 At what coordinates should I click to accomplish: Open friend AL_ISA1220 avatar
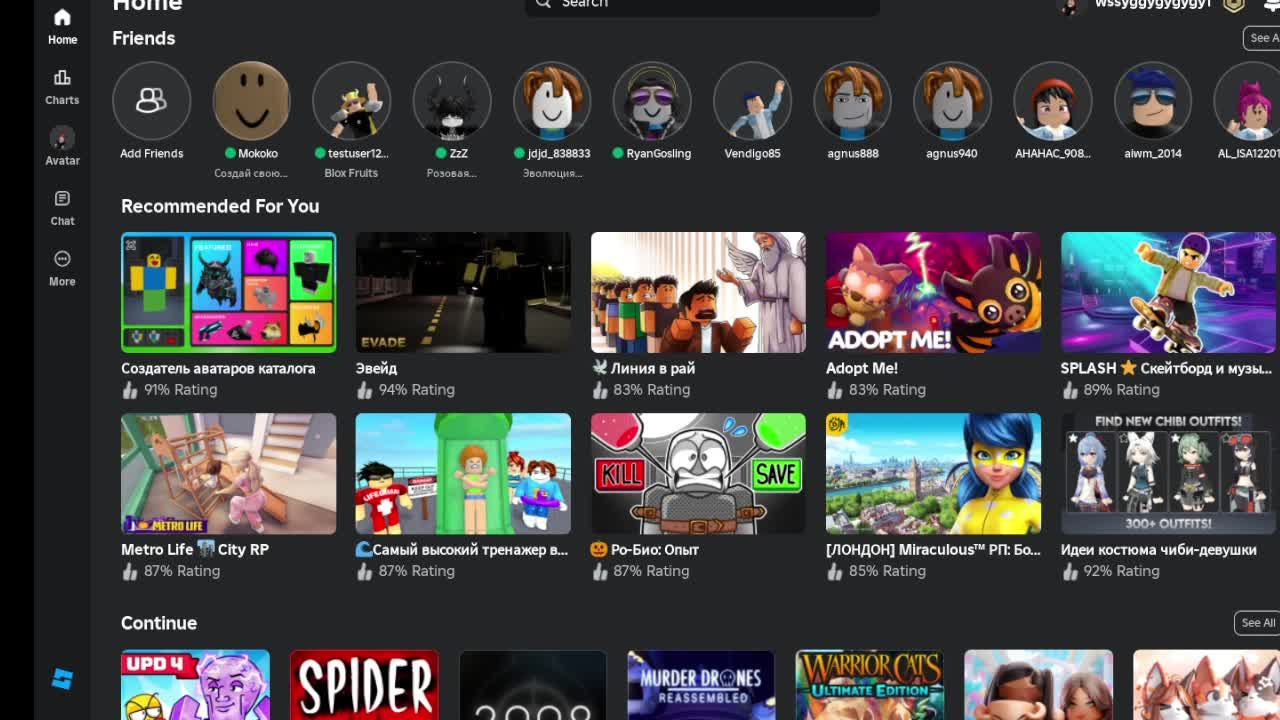[1248, 101]
